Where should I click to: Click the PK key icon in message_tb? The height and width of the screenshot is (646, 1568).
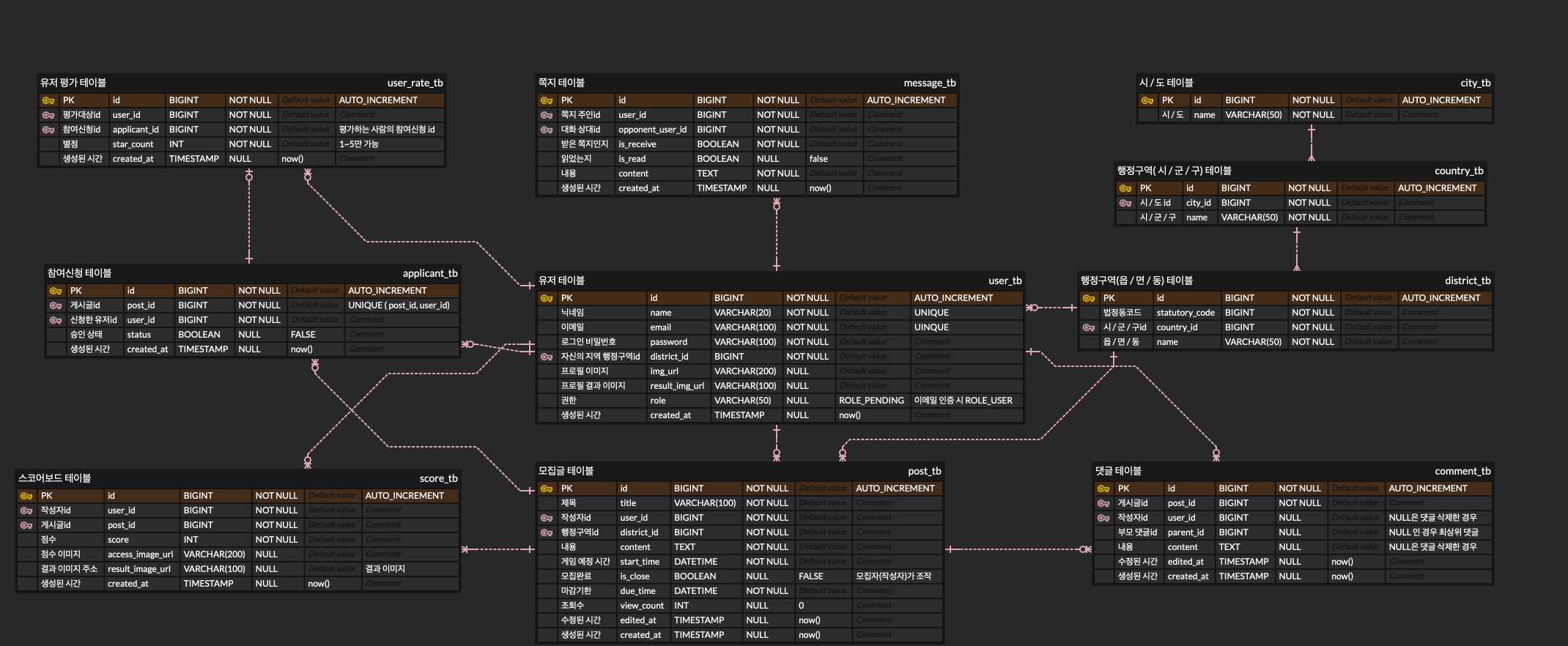pyautogui.click(x=547, y=100)
